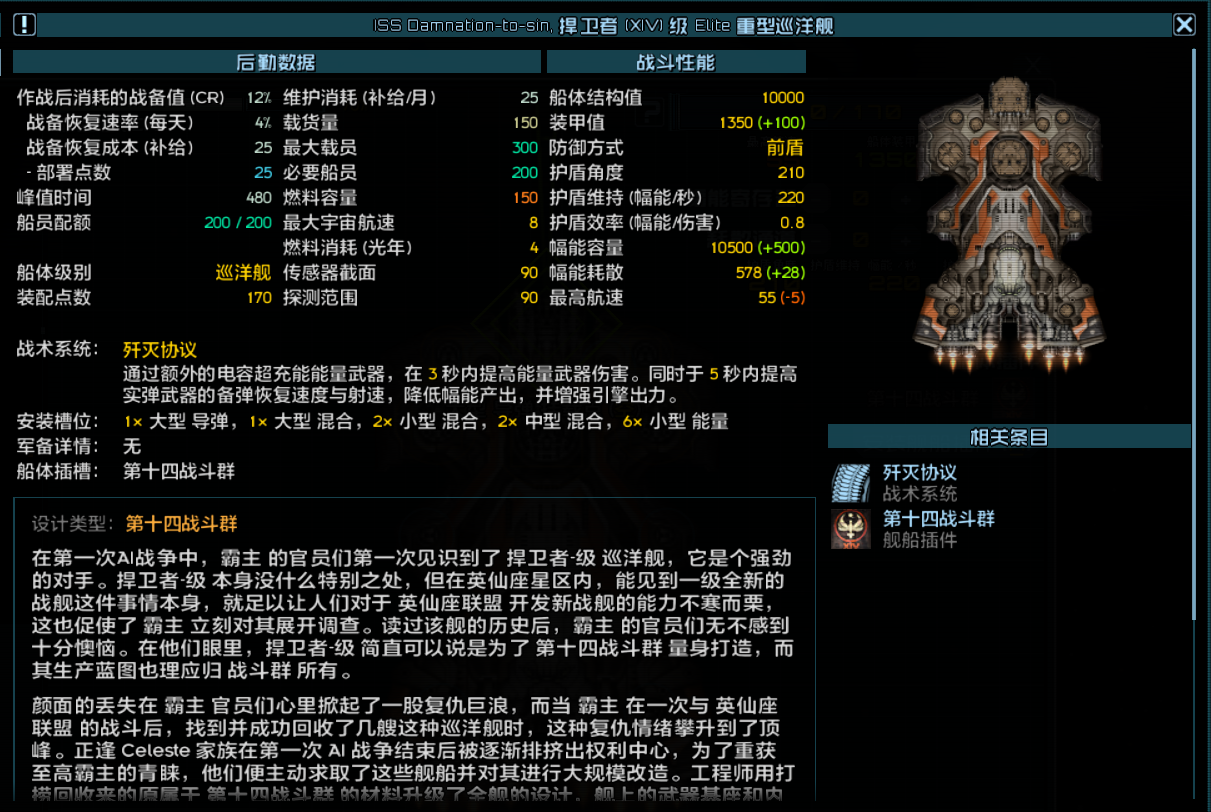Click the 船体插槽 第十四战斗群 value
Viewport: 1211px width, 812px height.
(179, 471)
